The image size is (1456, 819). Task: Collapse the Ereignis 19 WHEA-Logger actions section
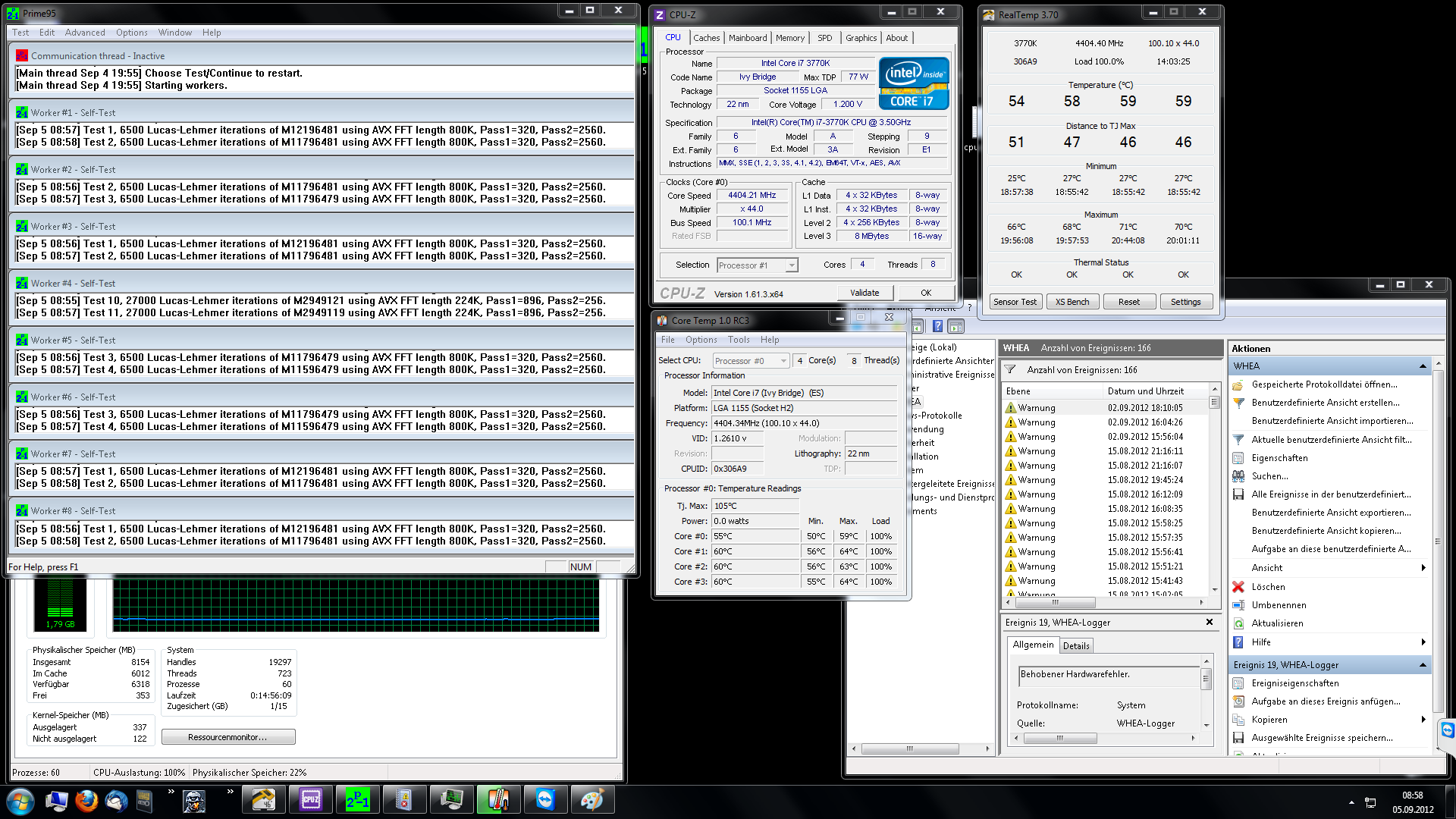click(x=1423, y=665)
